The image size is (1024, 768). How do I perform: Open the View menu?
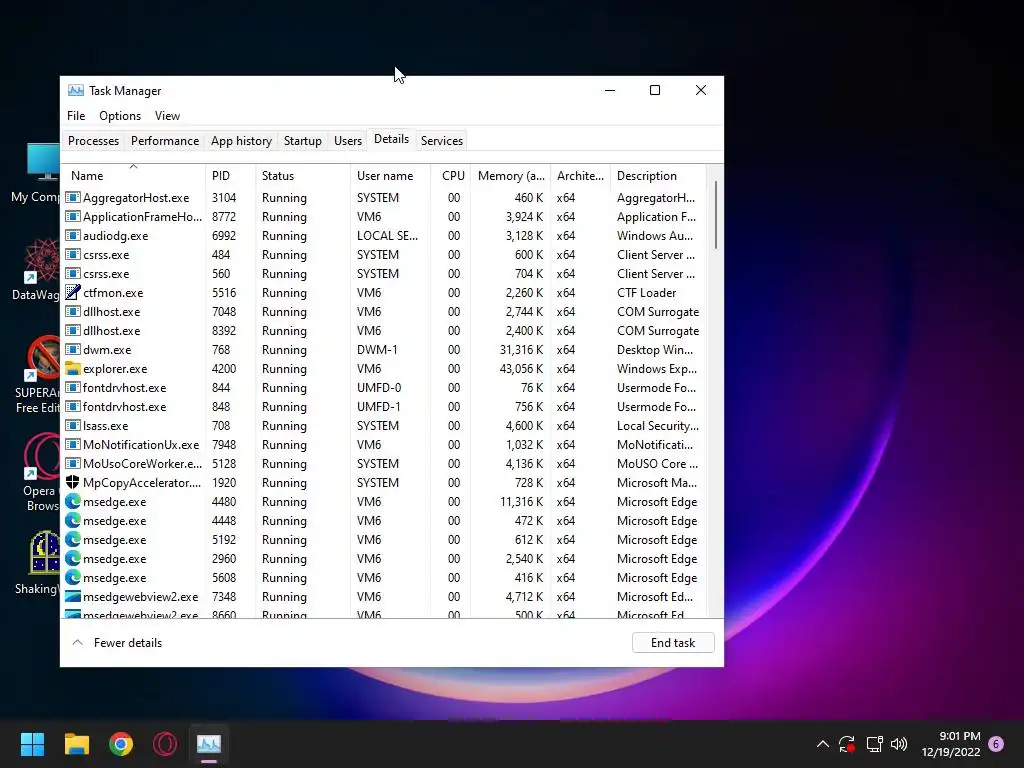click(x=167, y=116)
